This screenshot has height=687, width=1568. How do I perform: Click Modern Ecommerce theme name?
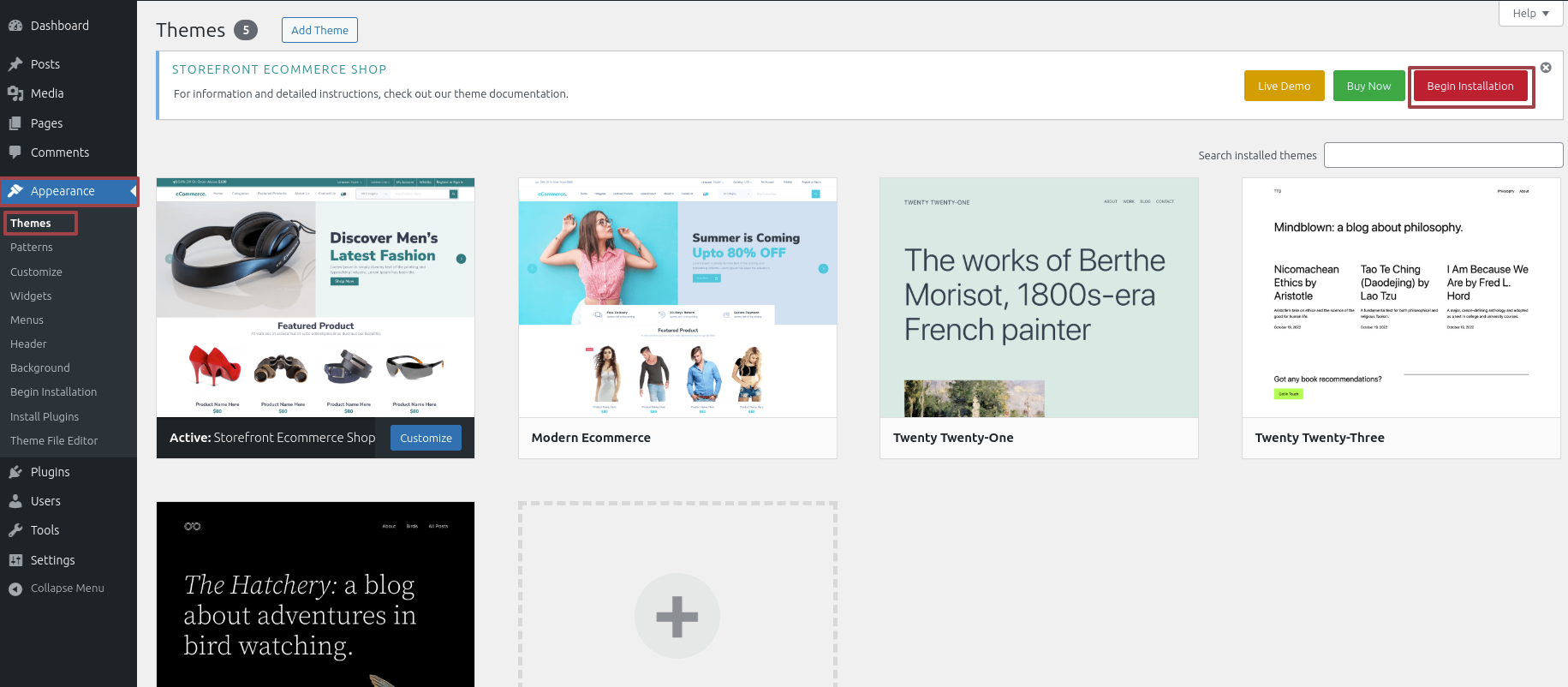pos(591,438)
